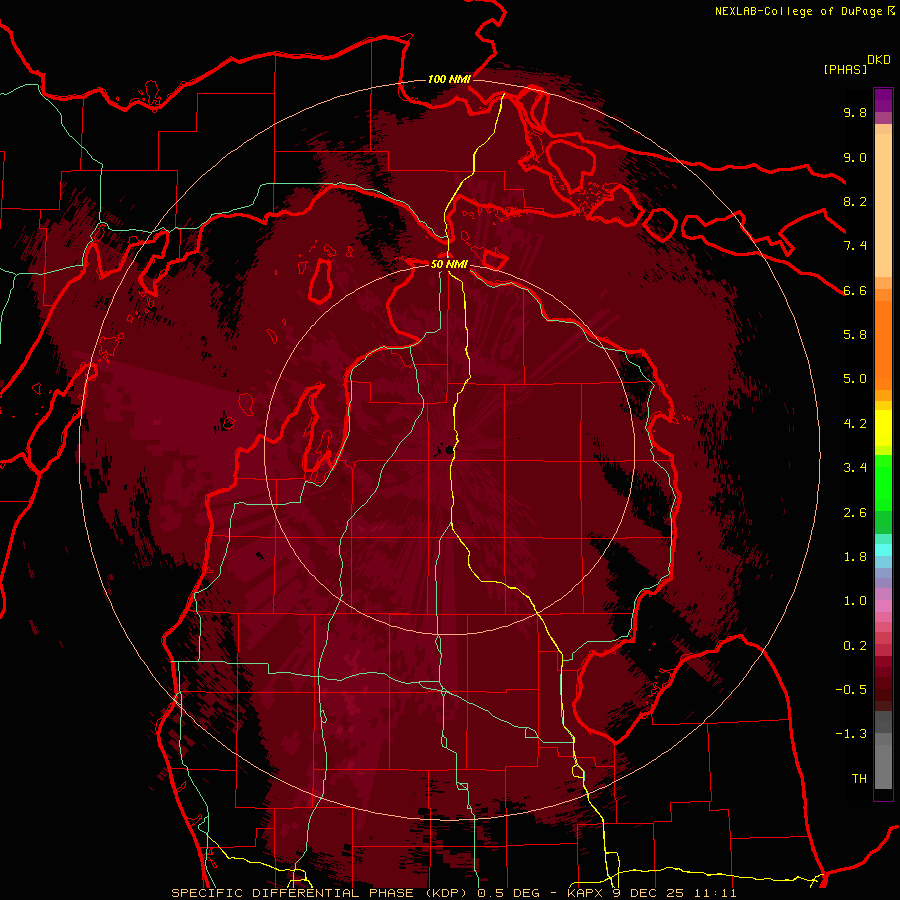Click the black radar site dot at map center
This screenshot has height=900, width=900.
point(449,452)
